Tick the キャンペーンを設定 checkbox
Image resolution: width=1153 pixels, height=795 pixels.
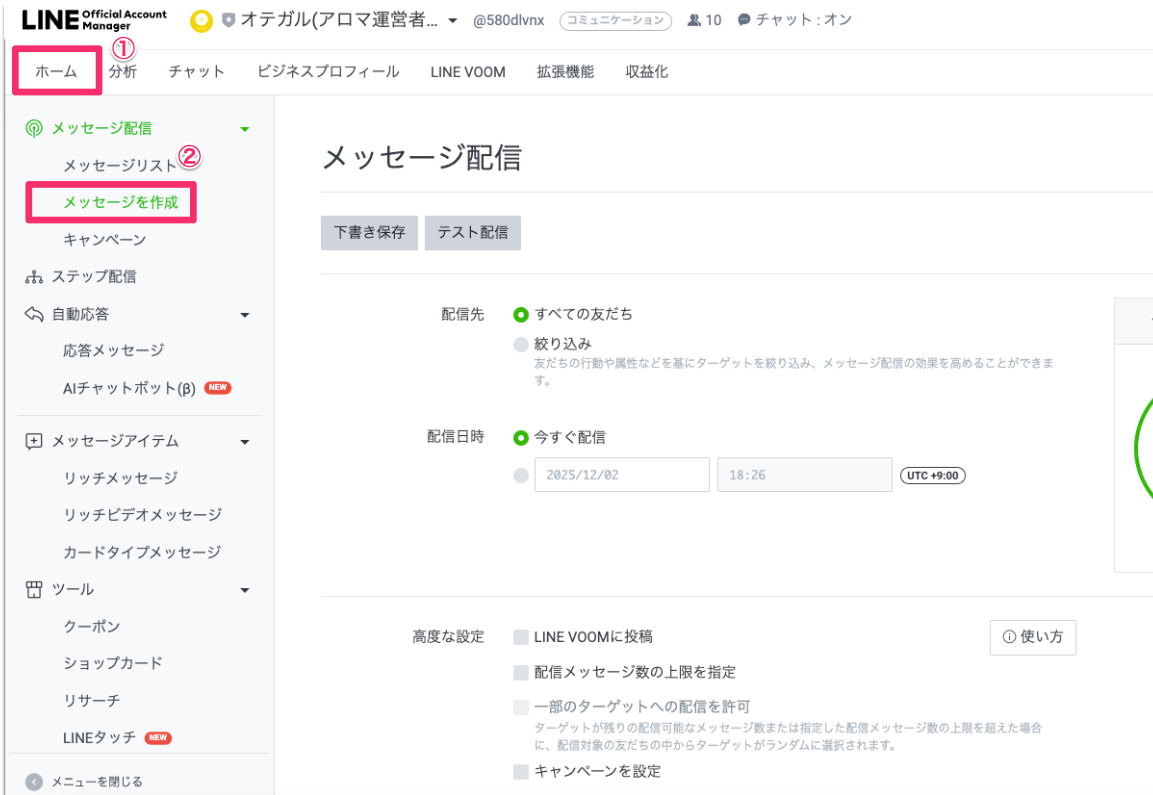click(x=520, y=771)
